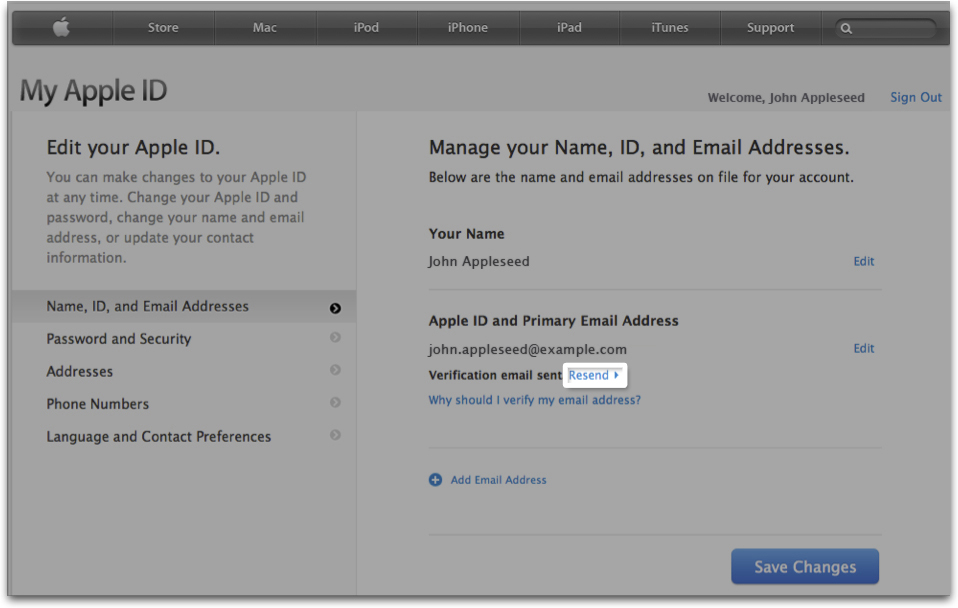This screenshot has width=958, height=608.
Task: Click the disclosure arrow inside the Resend button
Action: [615, 375]
